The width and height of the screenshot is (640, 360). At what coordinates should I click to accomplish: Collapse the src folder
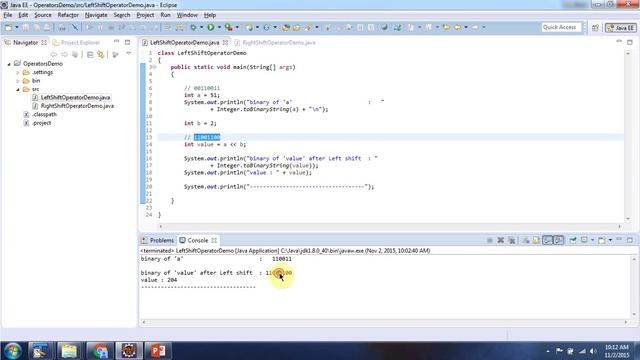tap(18, 89)
